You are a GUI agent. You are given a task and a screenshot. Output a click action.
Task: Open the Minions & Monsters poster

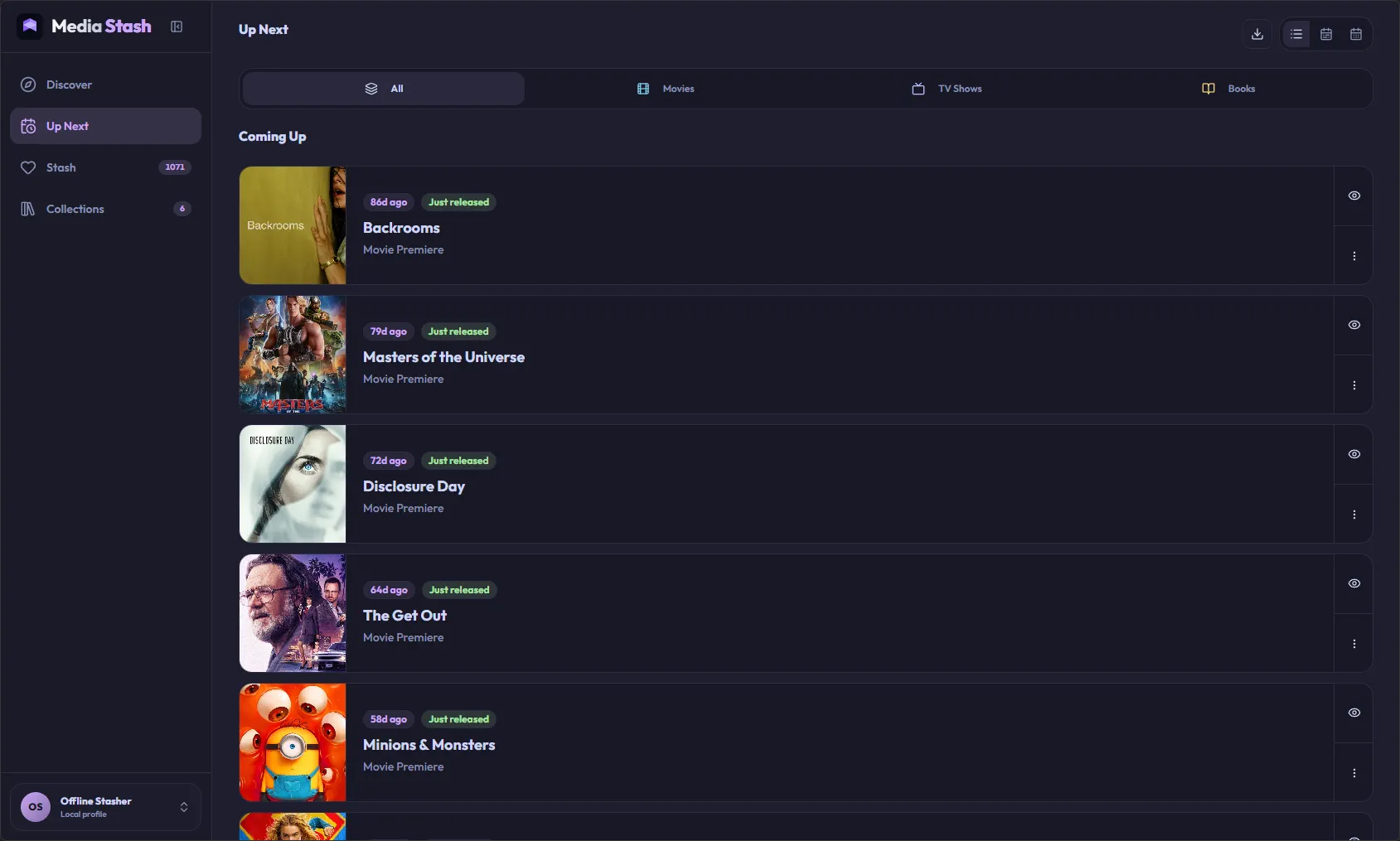[x=293, y=742]
